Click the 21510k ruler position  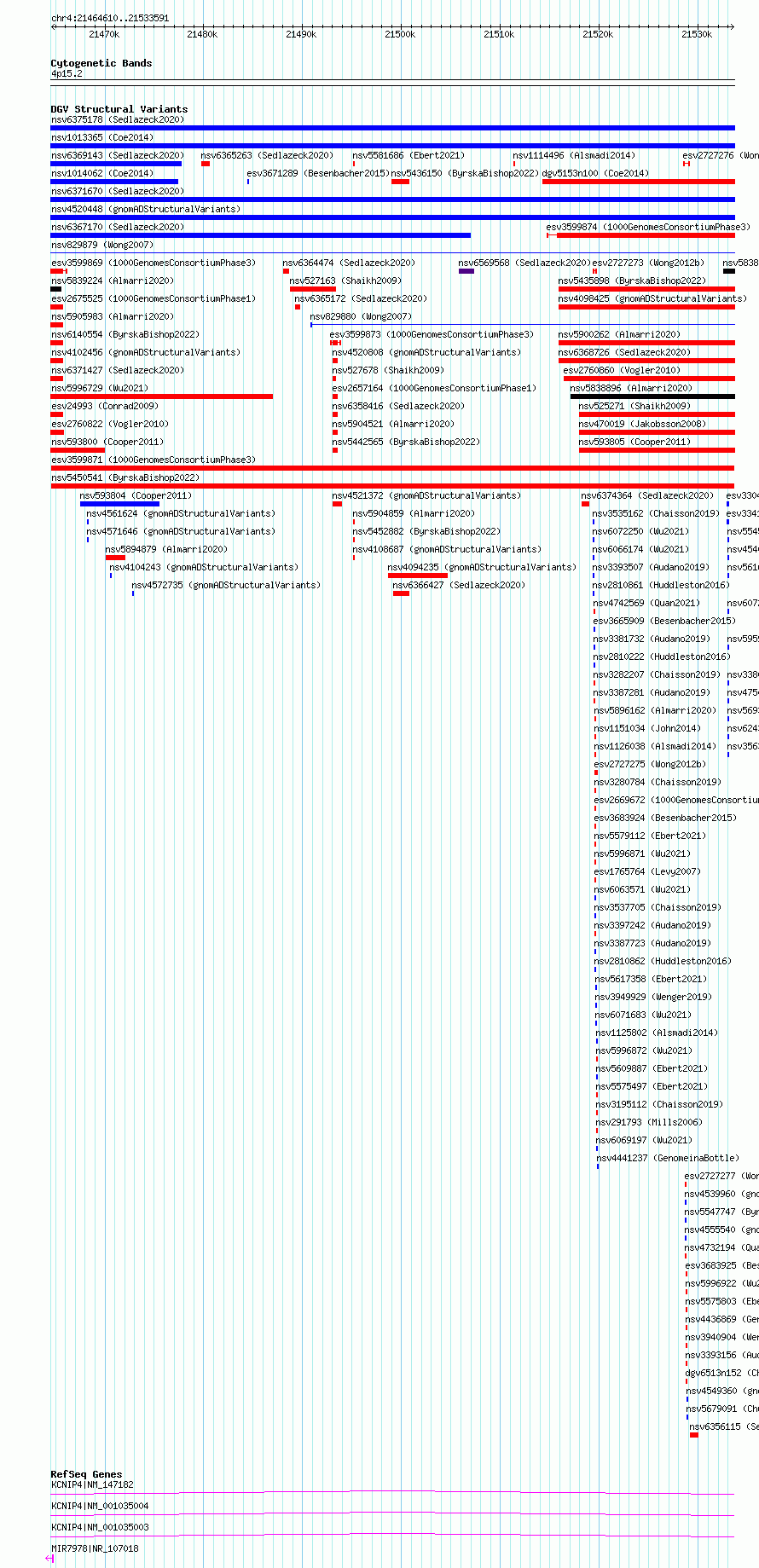tap(499, 34)
